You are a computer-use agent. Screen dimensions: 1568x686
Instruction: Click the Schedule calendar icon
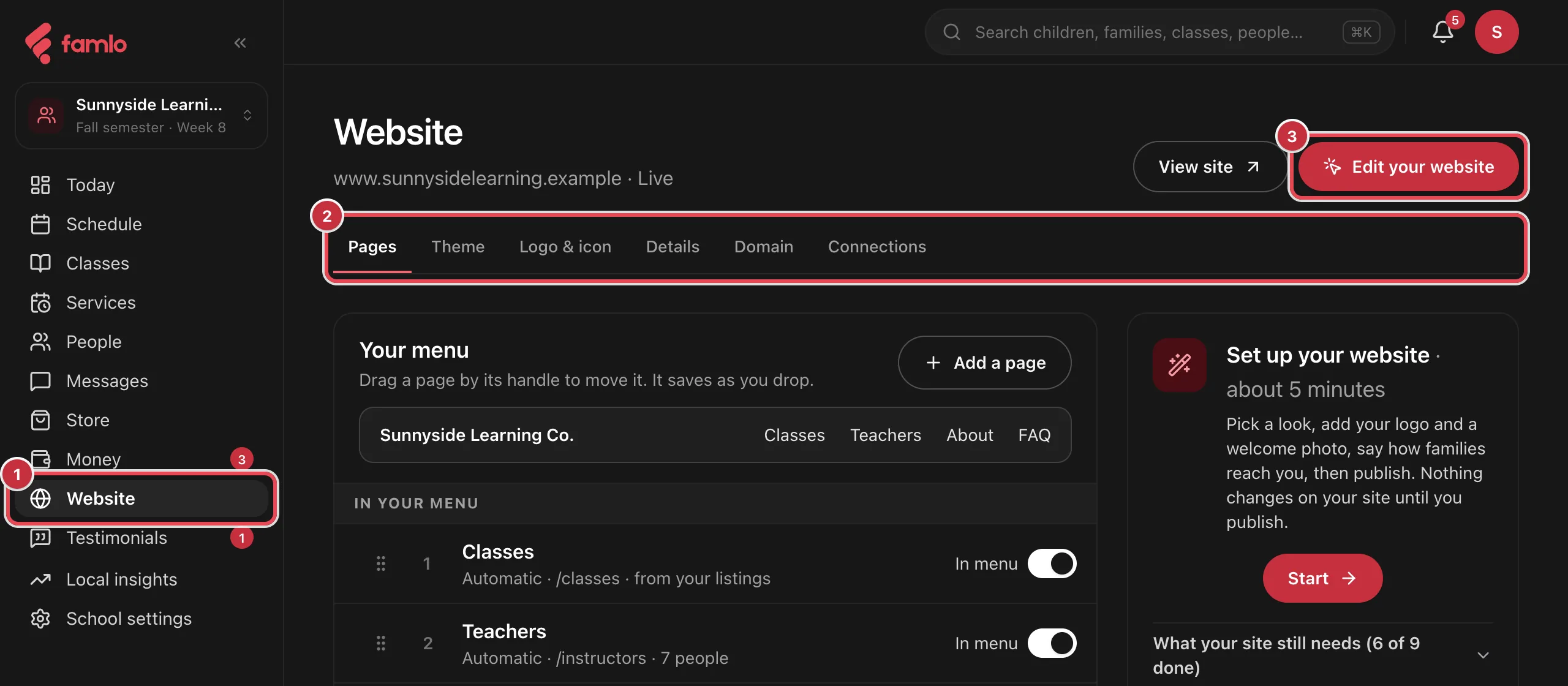pos(40,224)
